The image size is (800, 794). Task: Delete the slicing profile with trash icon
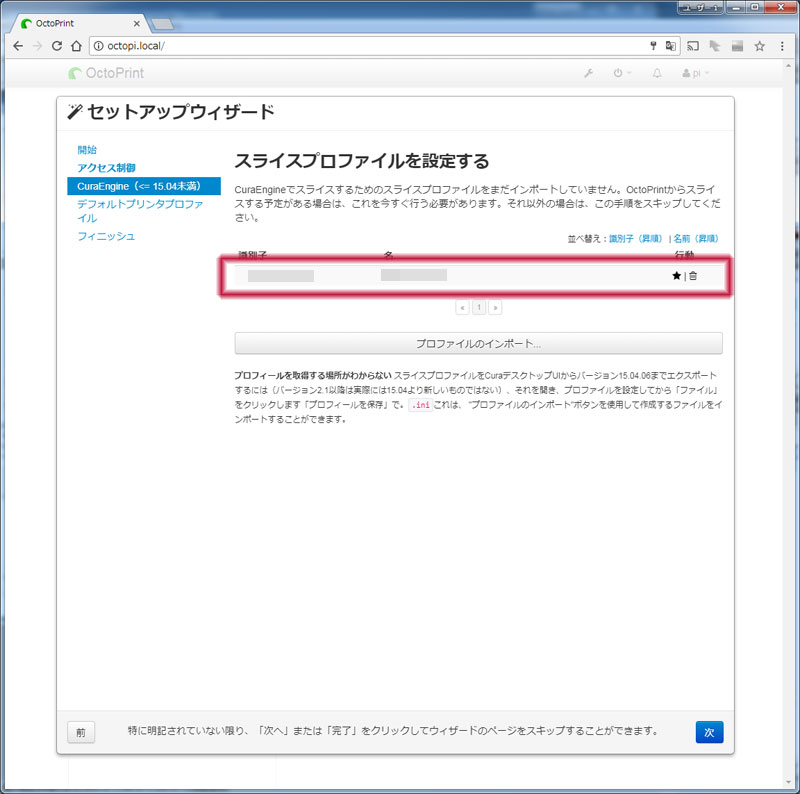coord(693,276)
